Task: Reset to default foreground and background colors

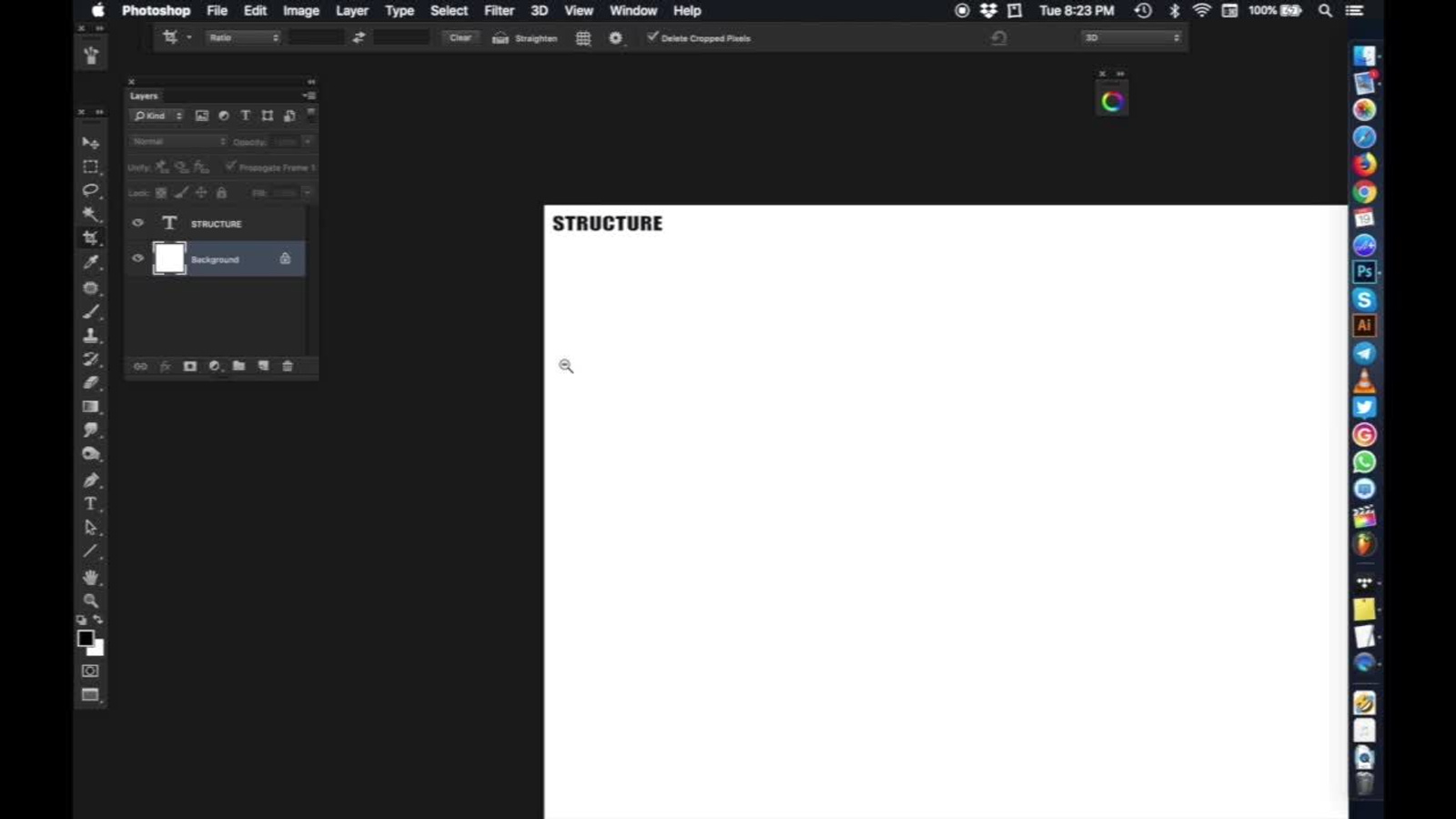Action: tap(81, 620)
